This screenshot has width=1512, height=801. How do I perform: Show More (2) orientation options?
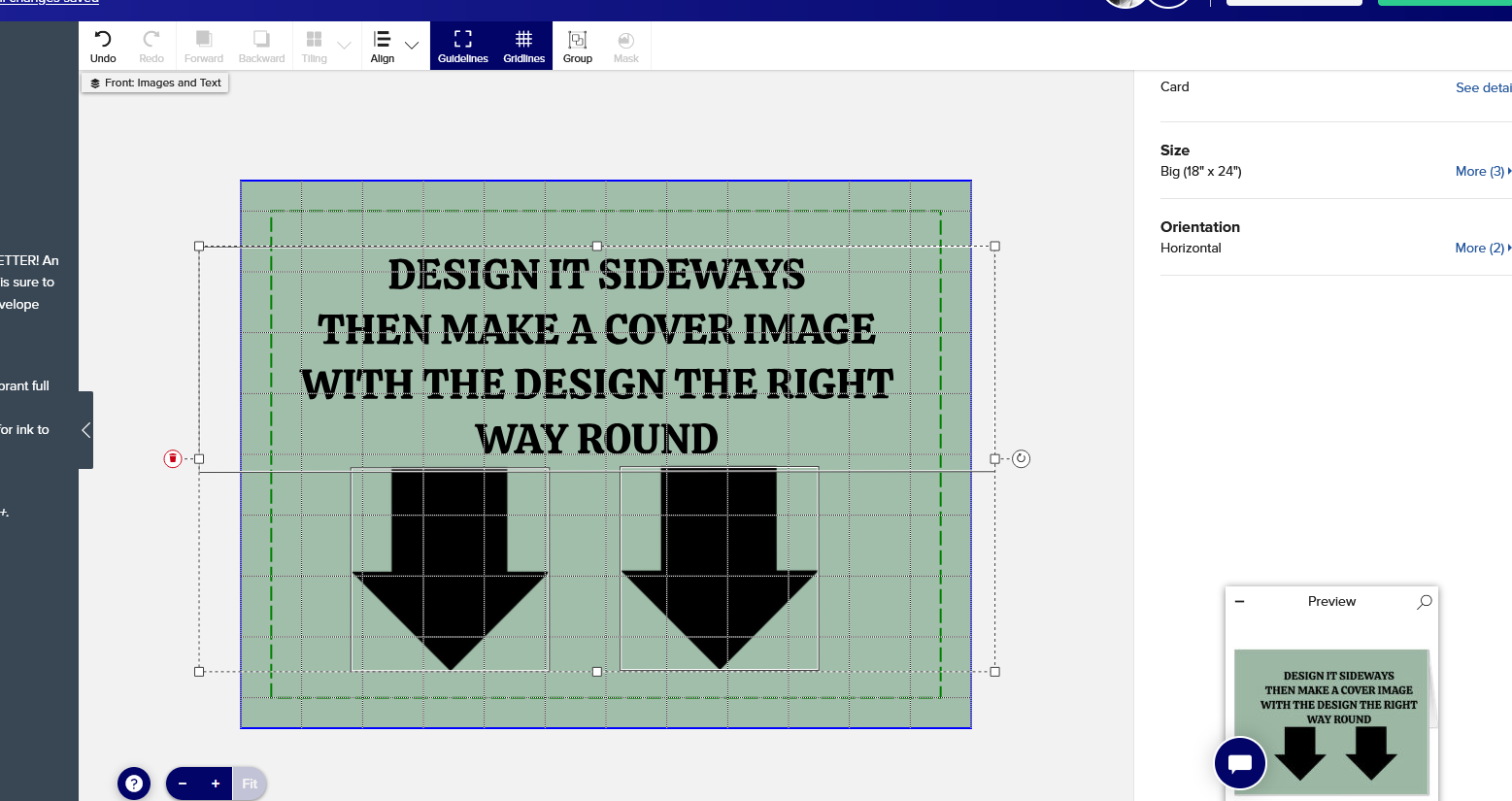click(x=1483, y=248)
